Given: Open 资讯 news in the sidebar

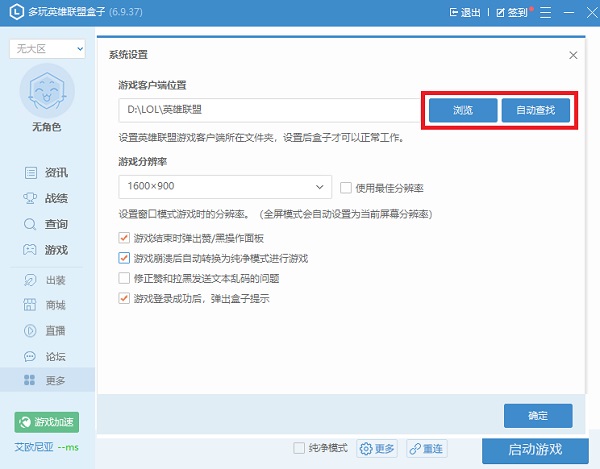Looking at the screenshot, I should (47, 173).
